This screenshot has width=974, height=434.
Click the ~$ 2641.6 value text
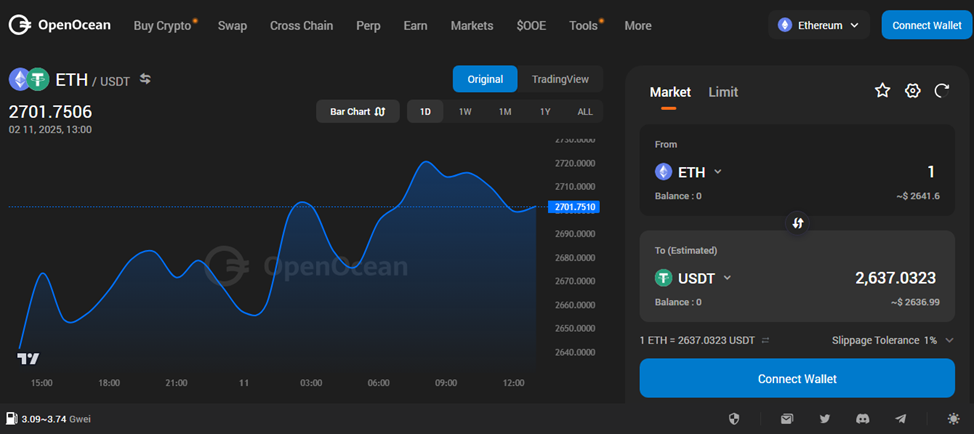point(917,196)
